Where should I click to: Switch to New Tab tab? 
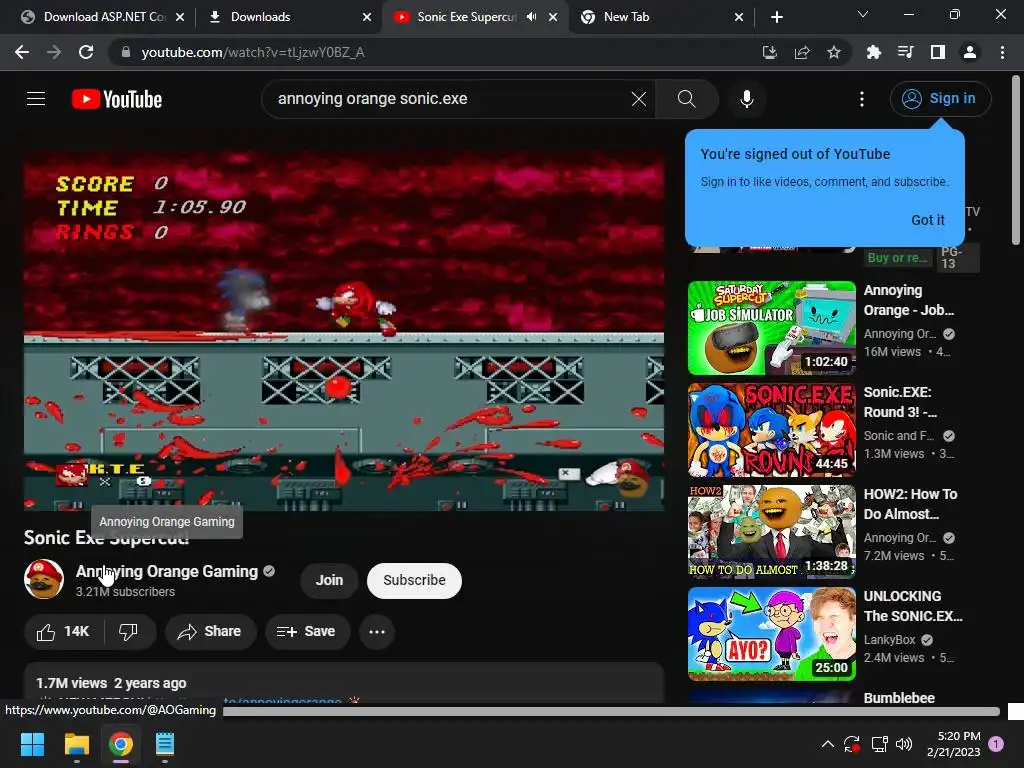tap(660, 17)
